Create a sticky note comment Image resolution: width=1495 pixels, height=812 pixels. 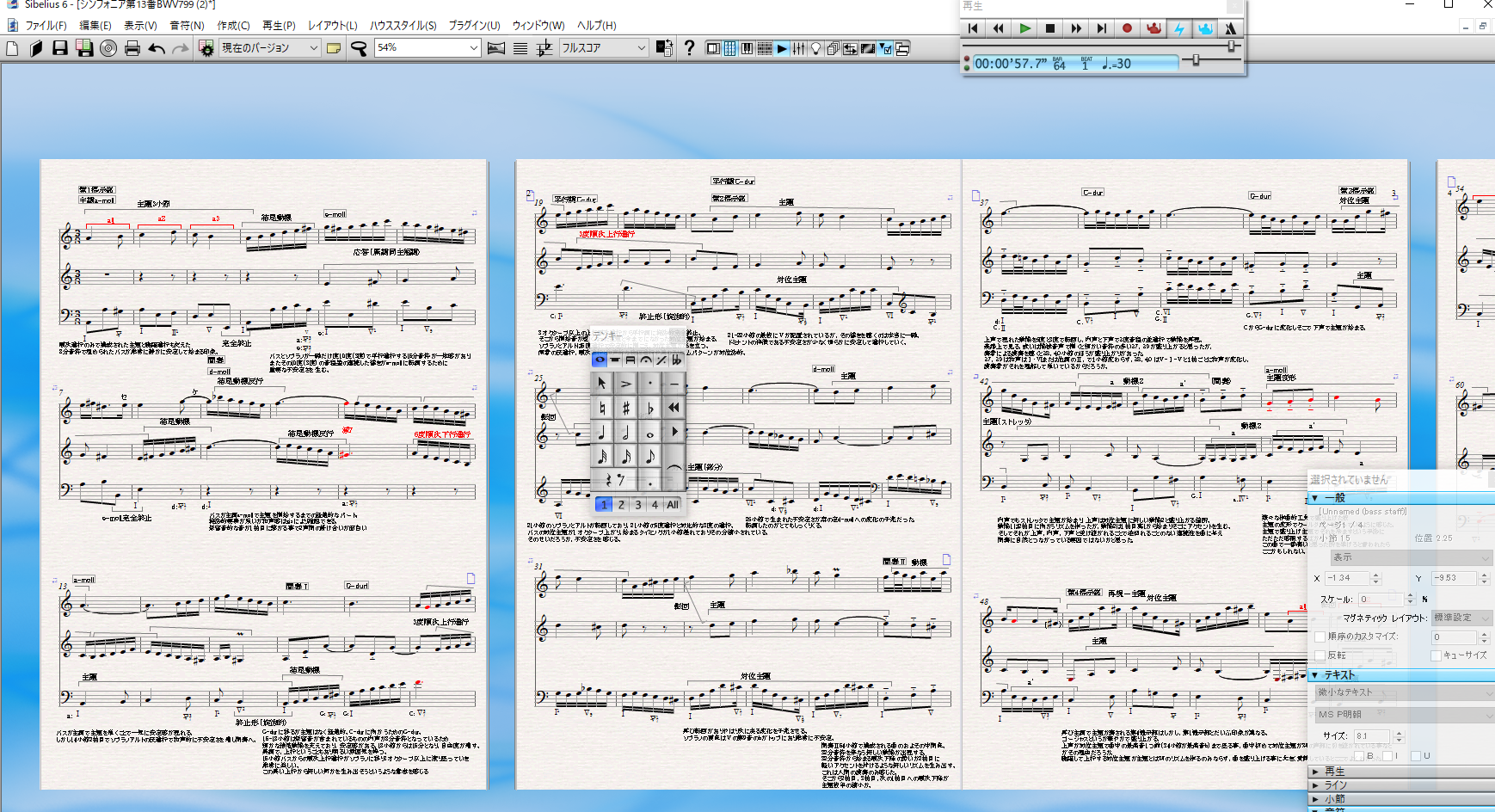[x=334, y=48]
